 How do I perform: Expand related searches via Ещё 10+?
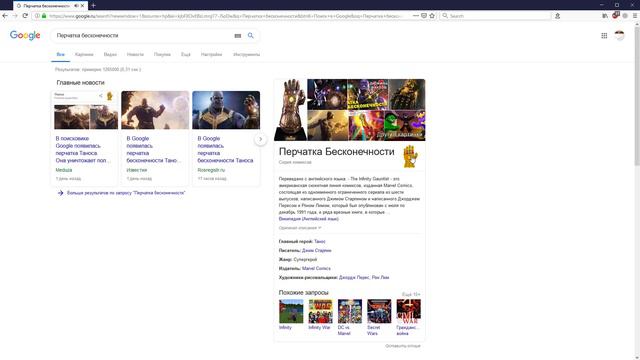tap(411, 294)
